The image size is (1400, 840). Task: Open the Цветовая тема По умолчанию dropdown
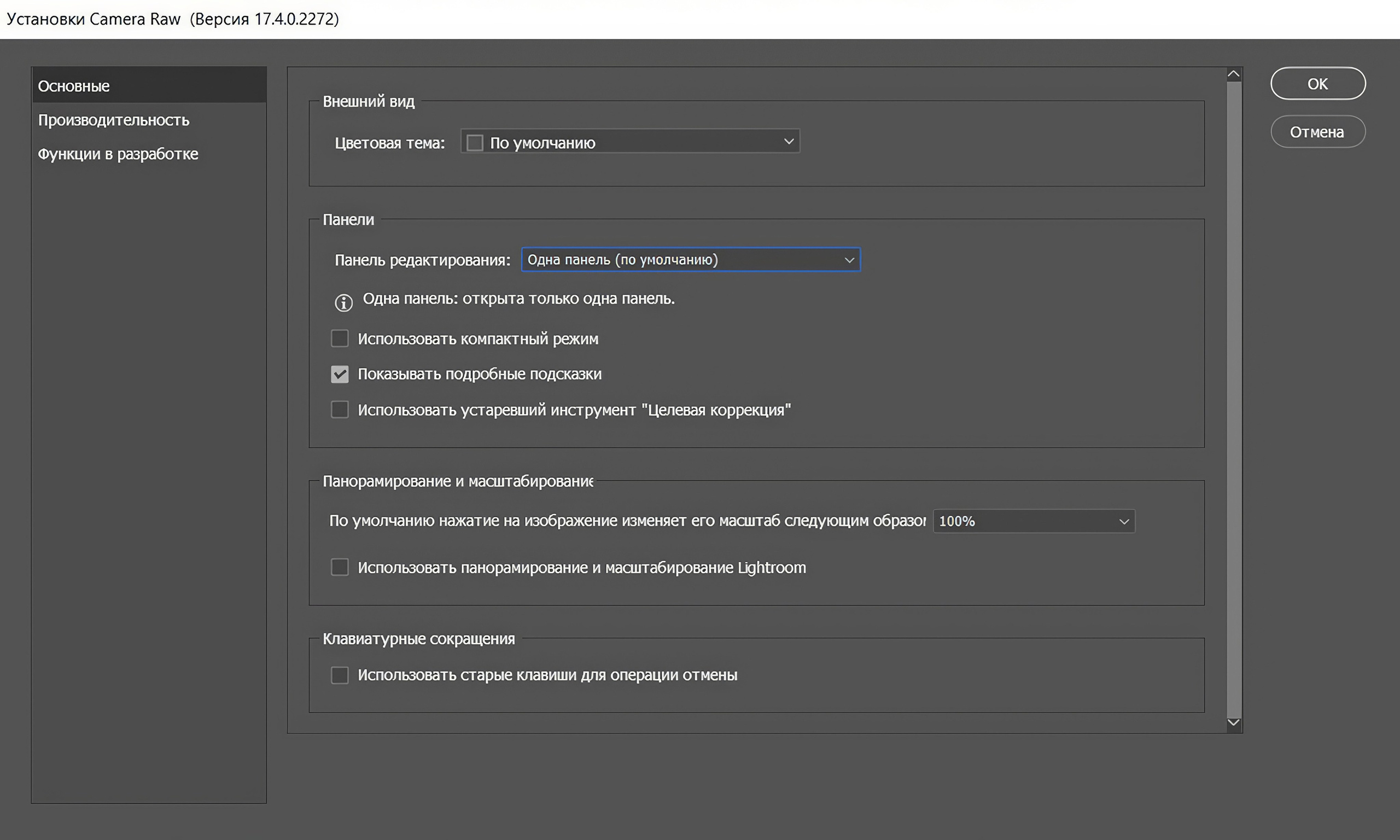(x=630, y=142)
